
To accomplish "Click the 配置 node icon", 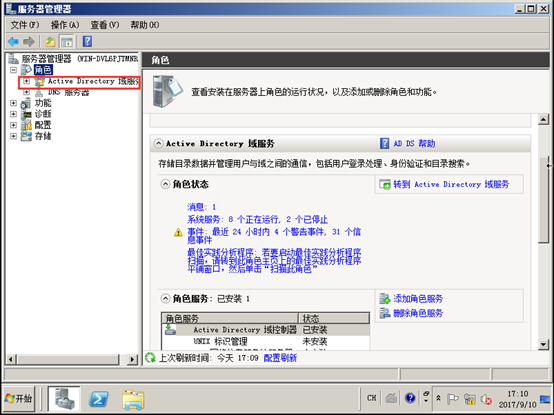I will 26,125.
